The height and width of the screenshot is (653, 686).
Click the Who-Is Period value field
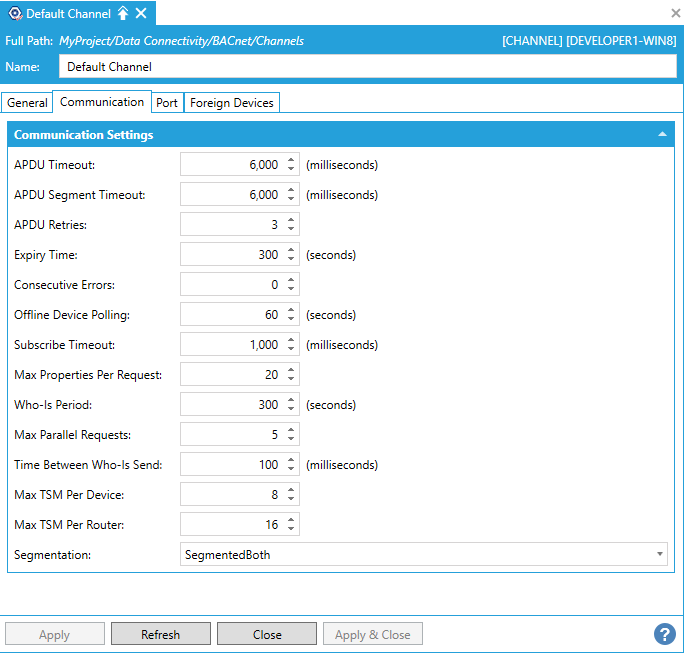[232, 405]
